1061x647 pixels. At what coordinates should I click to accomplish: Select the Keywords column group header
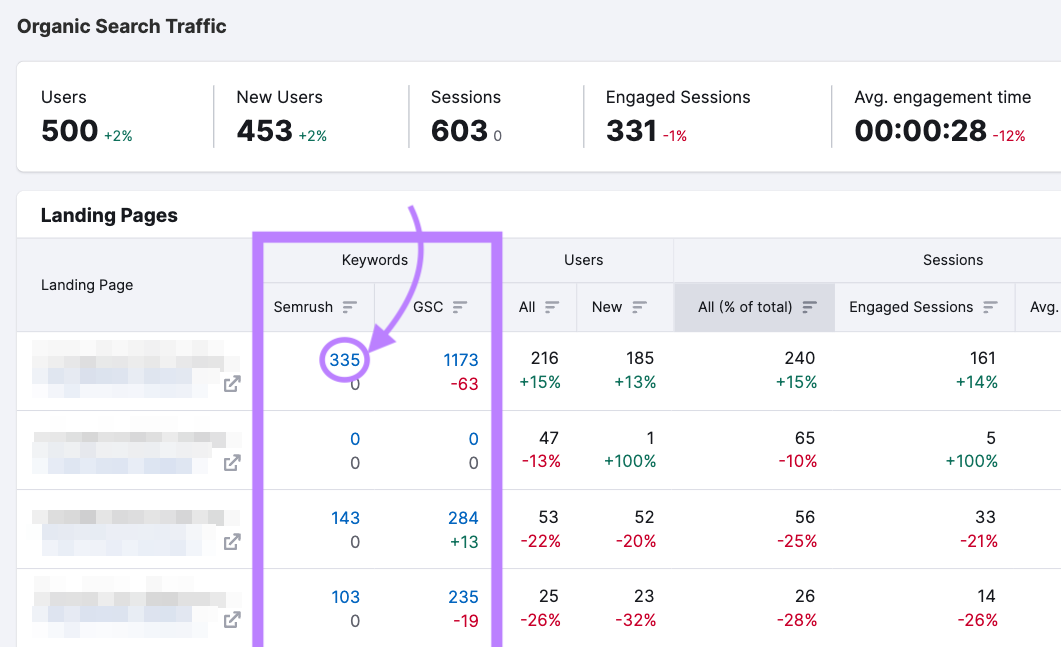click(375, 260)
